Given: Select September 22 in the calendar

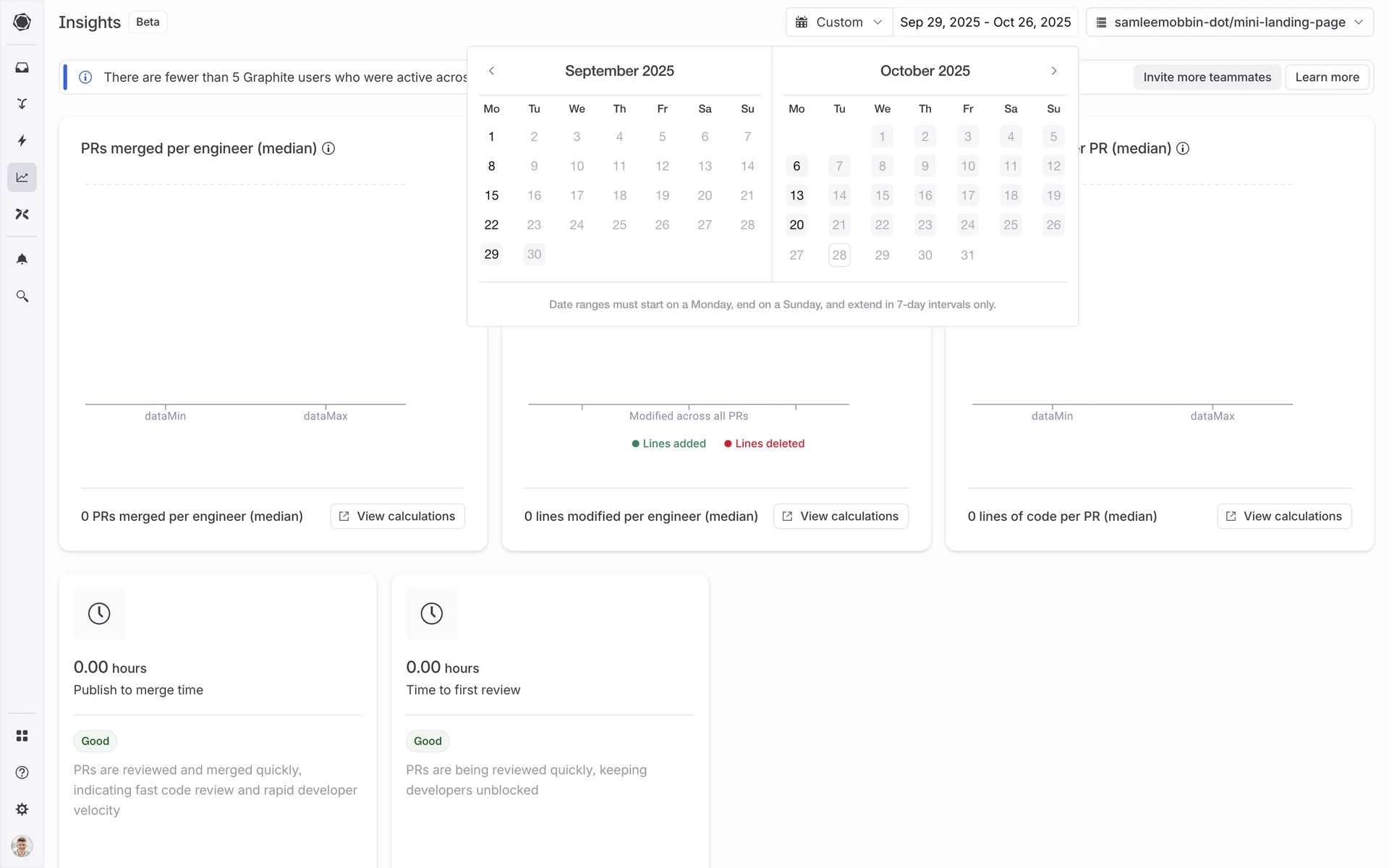Looking at the screenshot, I should [491, 225].
